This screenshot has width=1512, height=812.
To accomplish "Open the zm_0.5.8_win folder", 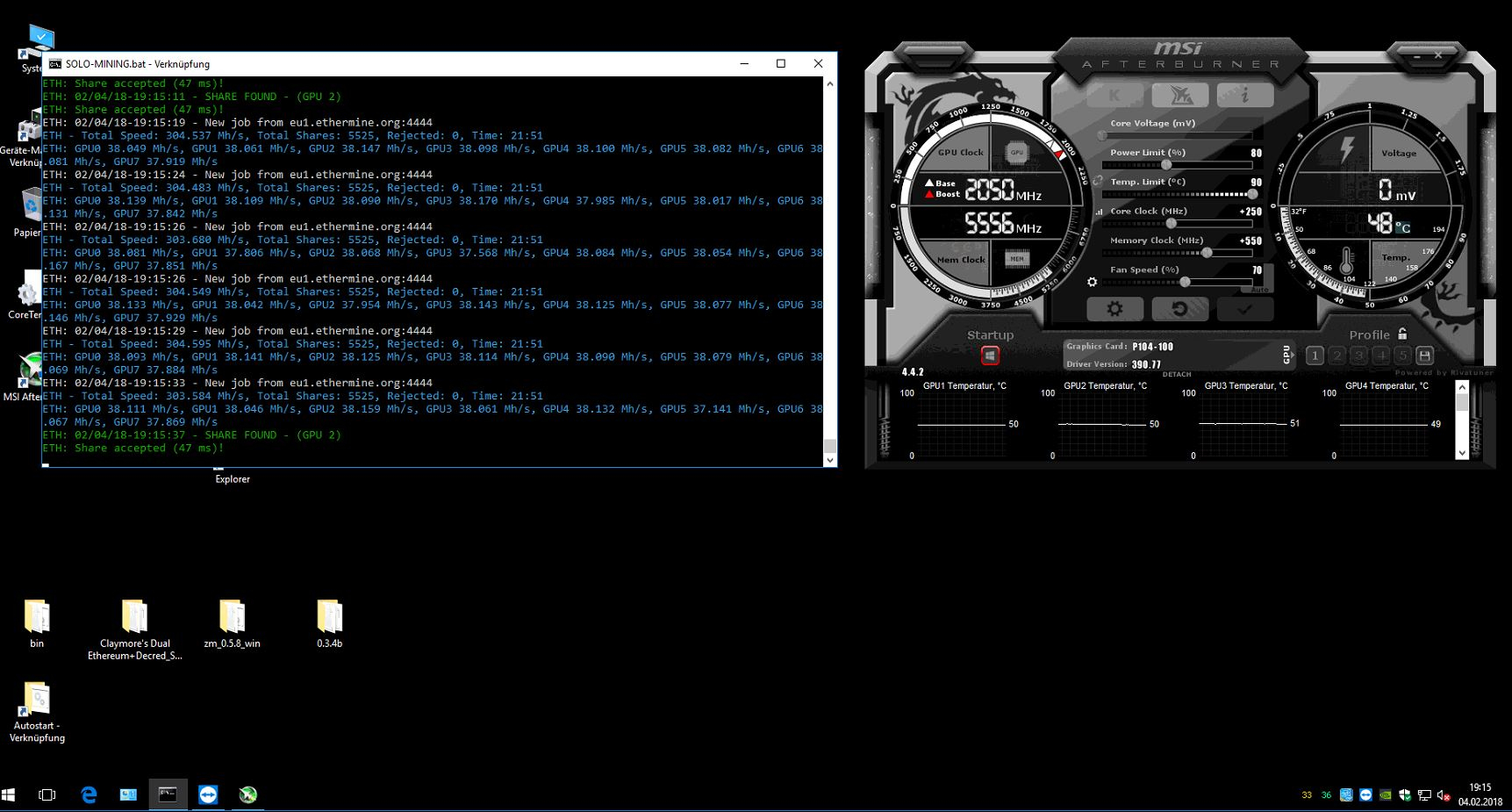I will pyautogui.click(x=233, y=624).
